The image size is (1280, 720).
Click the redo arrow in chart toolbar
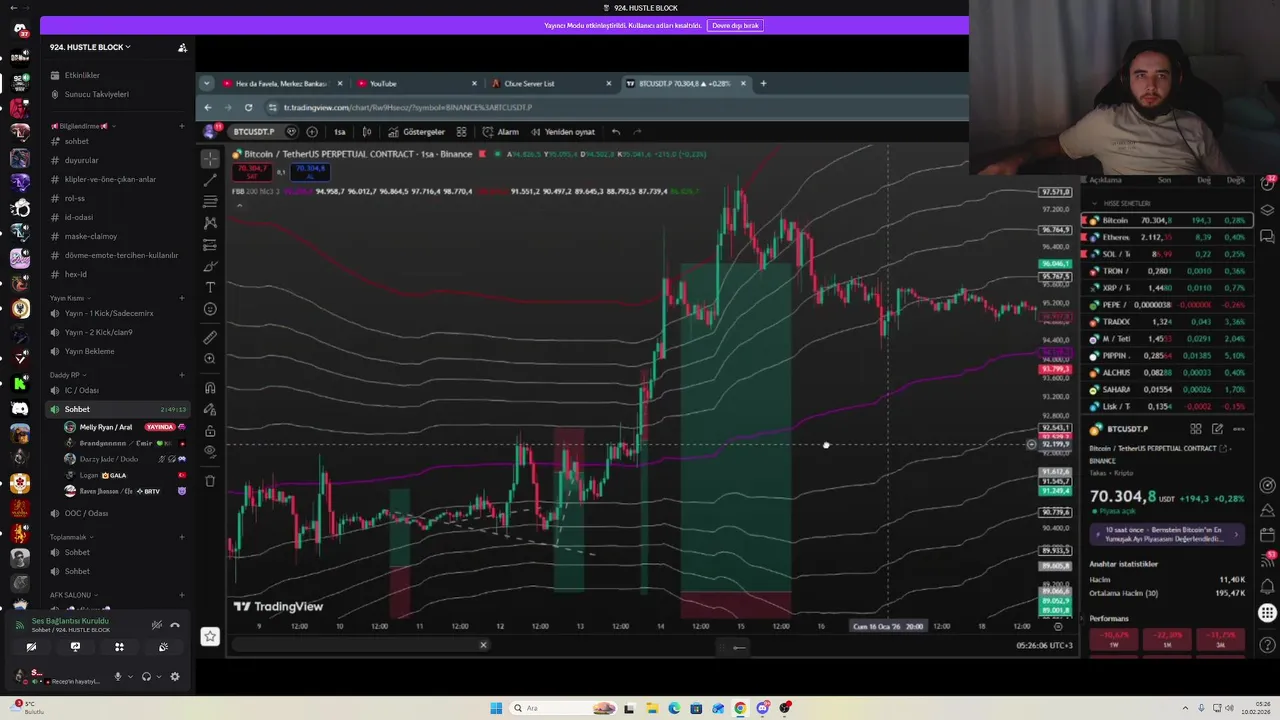[x=637, y=131]
